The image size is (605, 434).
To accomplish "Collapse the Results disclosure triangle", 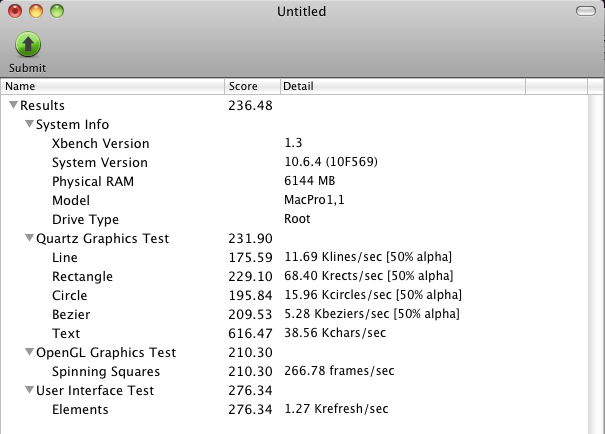I will point(14,105).
